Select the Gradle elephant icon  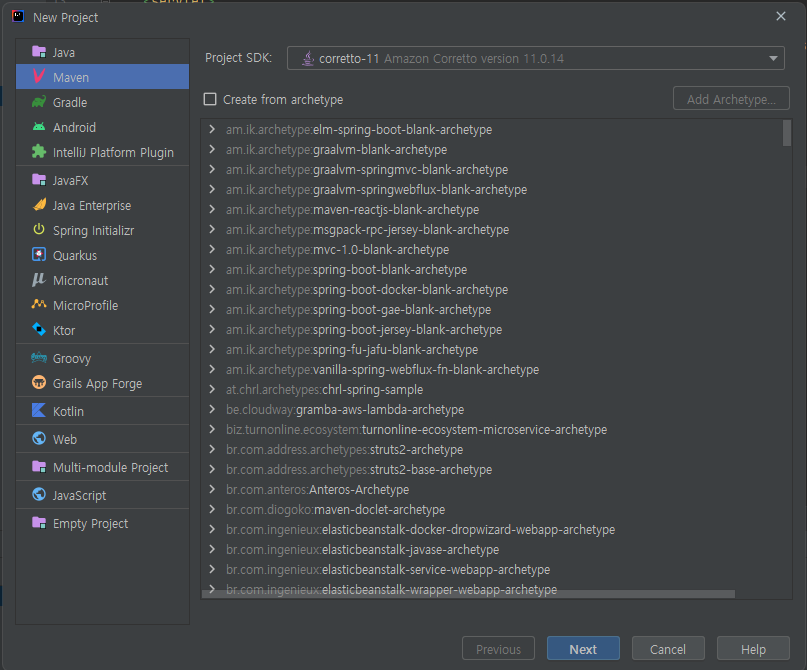pos(39,101)
